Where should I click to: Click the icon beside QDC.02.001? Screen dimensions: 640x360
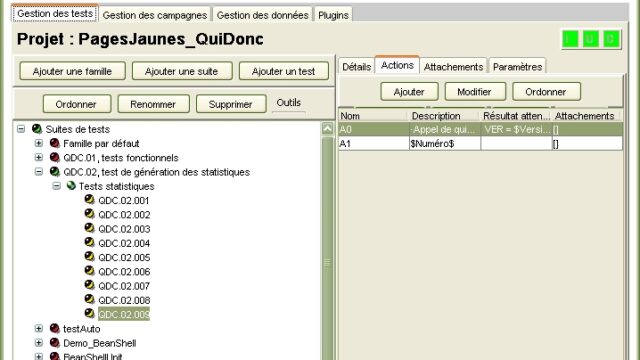pos(89,200)
